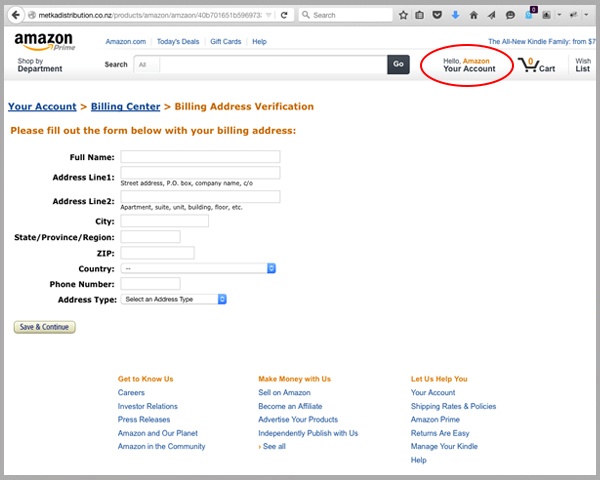Focus the Full Name field
The image size is (600, 480).
pos(200,157)
